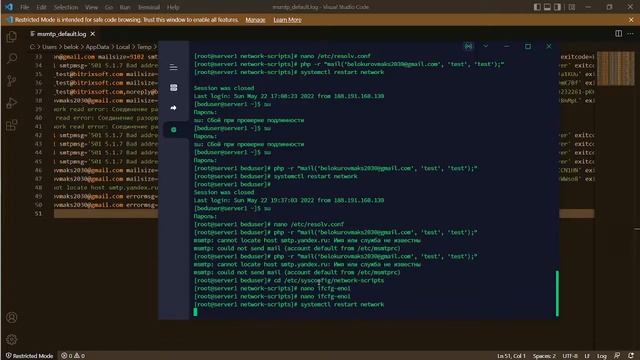
Task: Click the Users breadcrumb segment
Action: point(49,47)
